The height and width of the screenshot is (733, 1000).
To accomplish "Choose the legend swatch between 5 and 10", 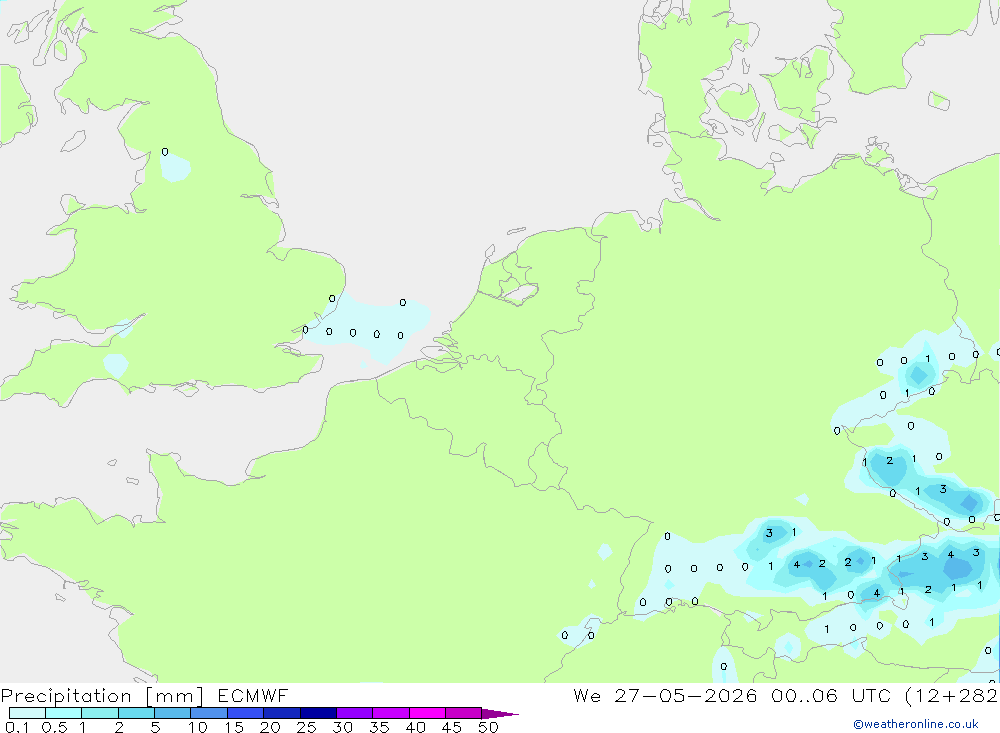I will [x=173, y=713].
